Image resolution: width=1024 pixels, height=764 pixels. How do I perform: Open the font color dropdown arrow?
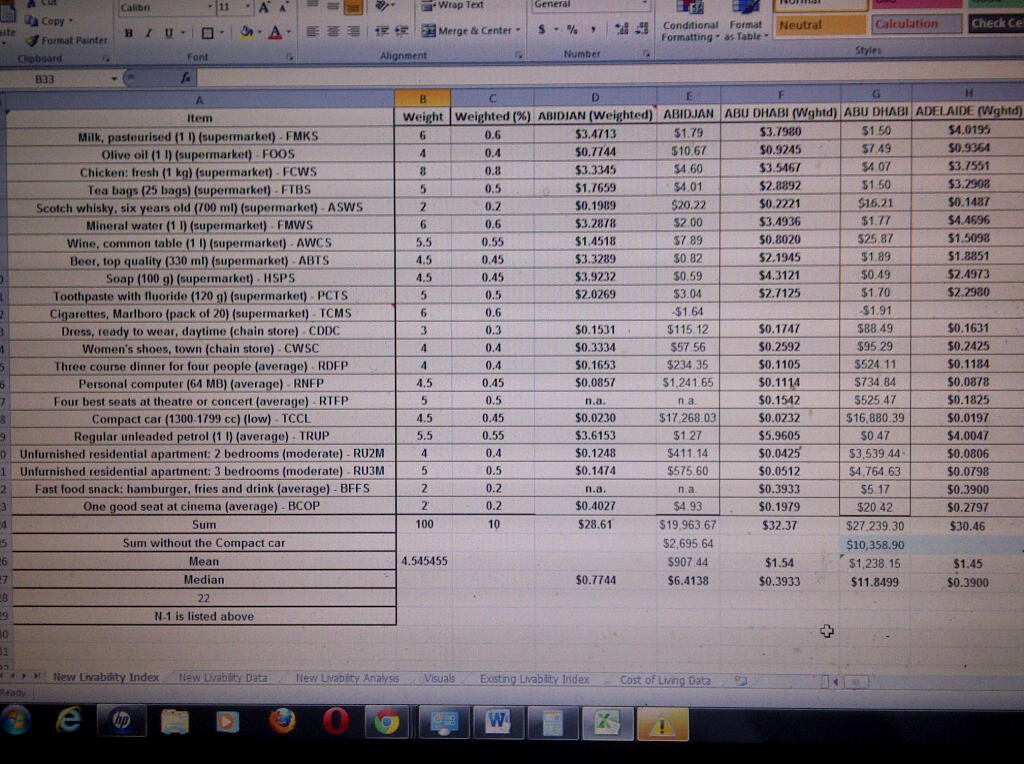pos(288,31)
